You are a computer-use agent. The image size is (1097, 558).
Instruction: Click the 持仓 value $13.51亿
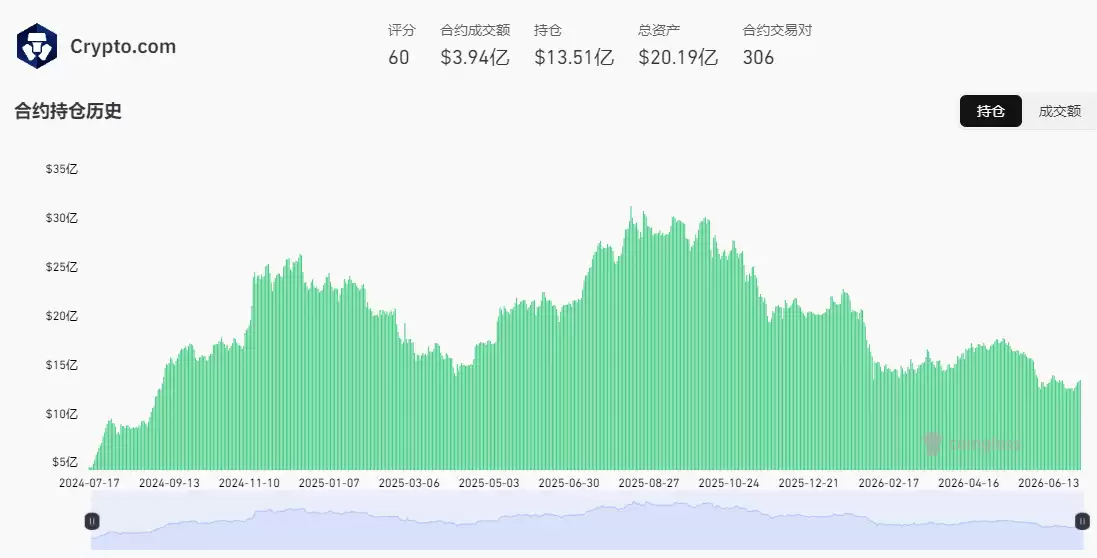pos(574,57)
